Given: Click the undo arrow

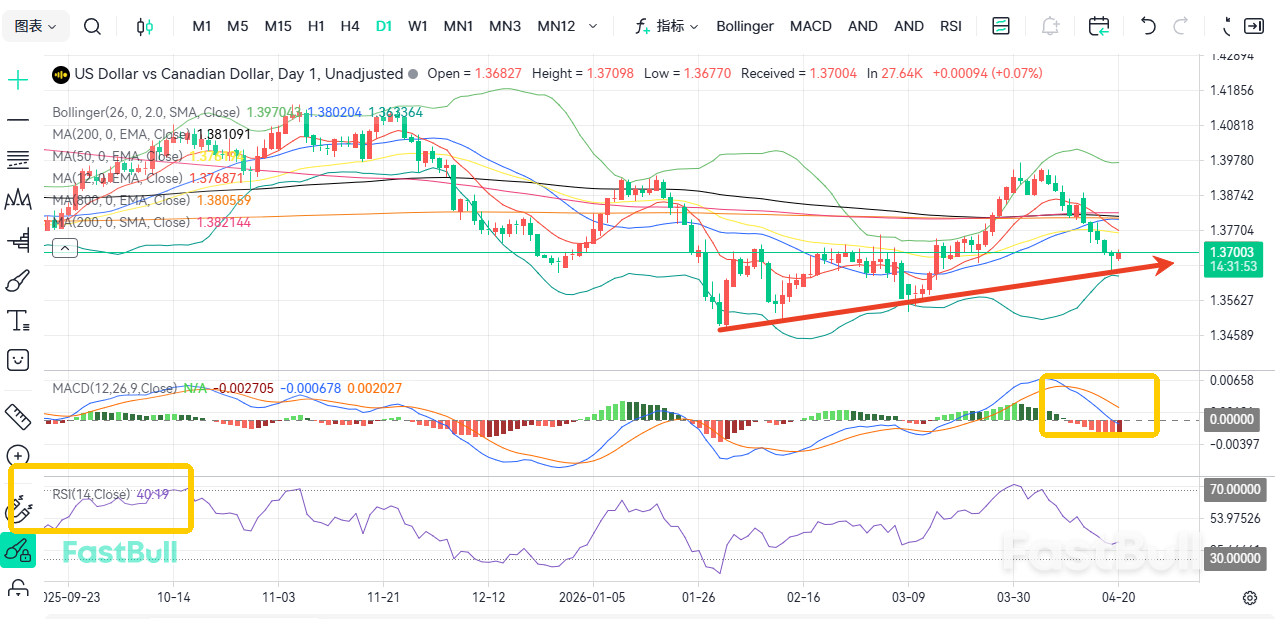Looking at the screenshot, I should 1148,26.
